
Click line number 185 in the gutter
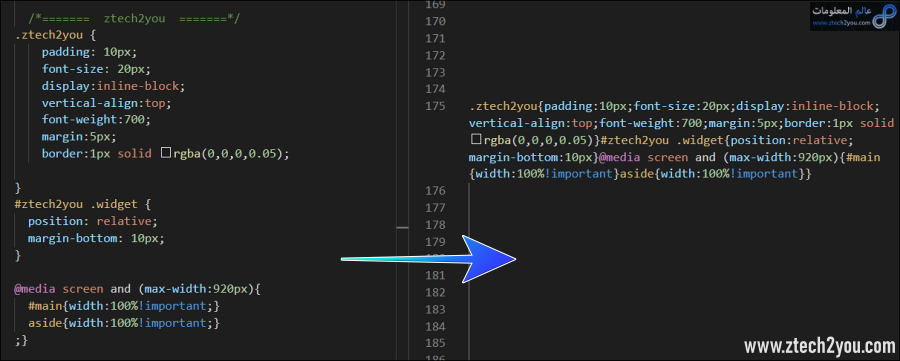tap(436, 343)
